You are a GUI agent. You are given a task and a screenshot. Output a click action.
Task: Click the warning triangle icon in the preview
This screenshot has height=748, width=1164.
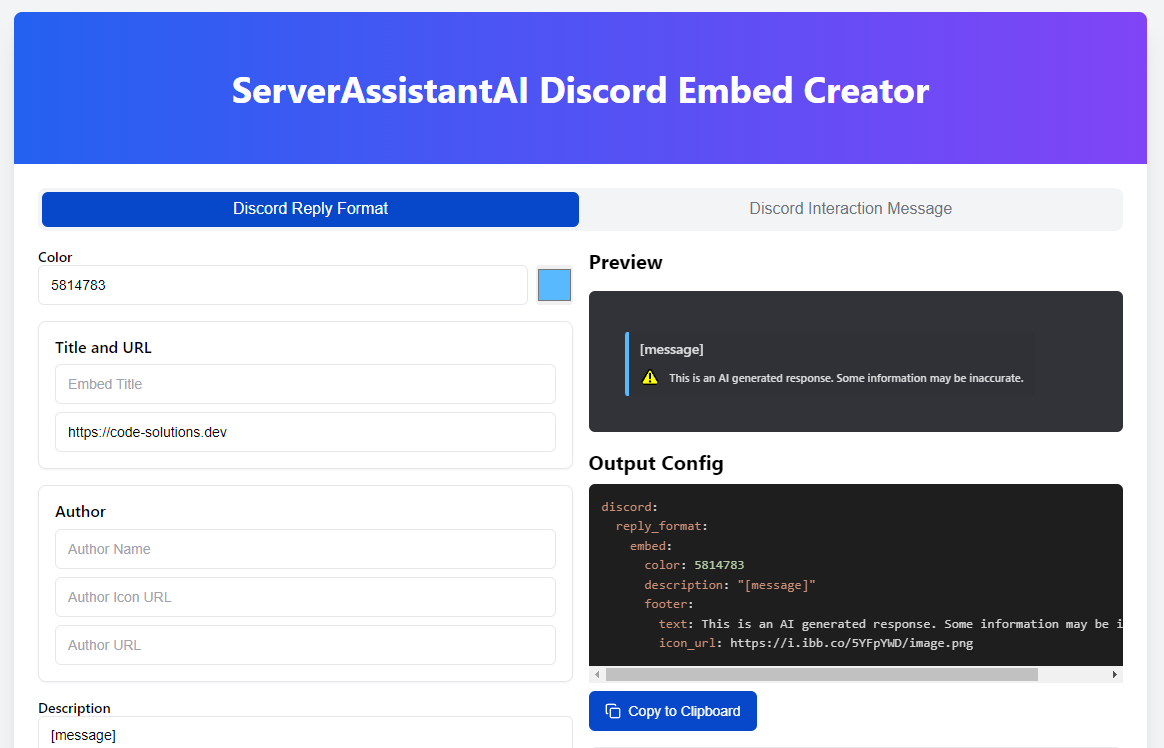pyautogui.click(x=648, y=378)
